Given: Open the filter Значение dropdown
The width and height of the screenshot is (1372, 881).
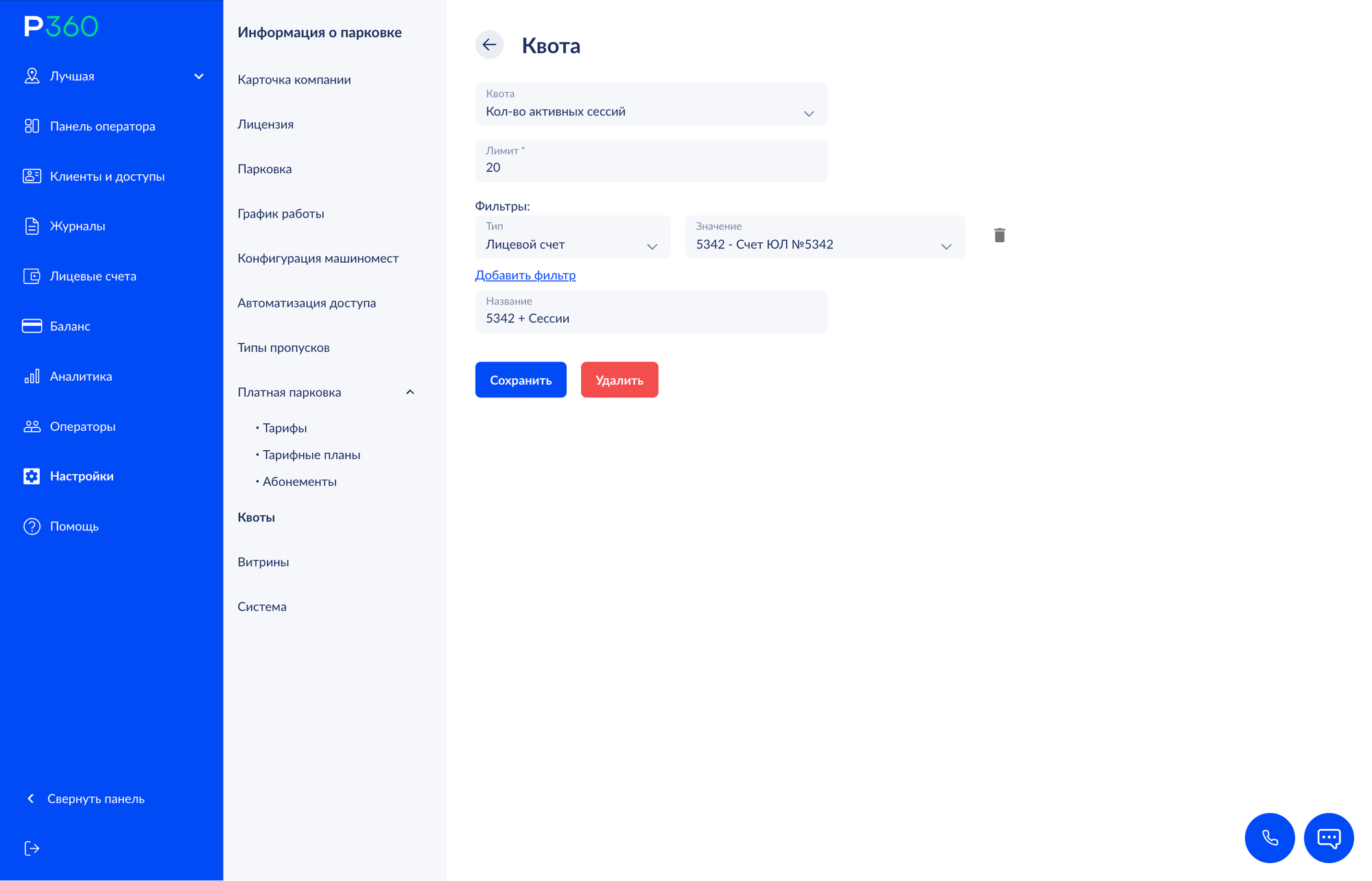Looking at the screenshot, I should tap(825, 237).
